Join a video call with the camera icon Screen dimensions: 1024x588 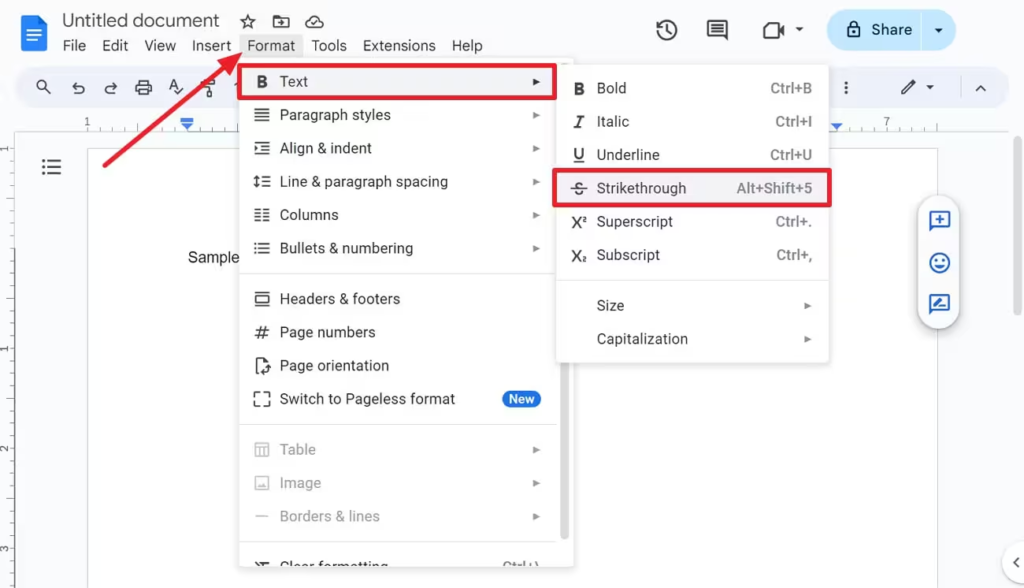pyautogui.click(x=771, y=30)
